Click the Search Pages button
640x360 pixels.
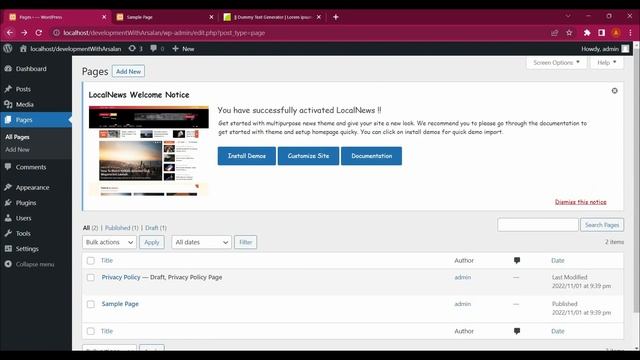point(602,225)
